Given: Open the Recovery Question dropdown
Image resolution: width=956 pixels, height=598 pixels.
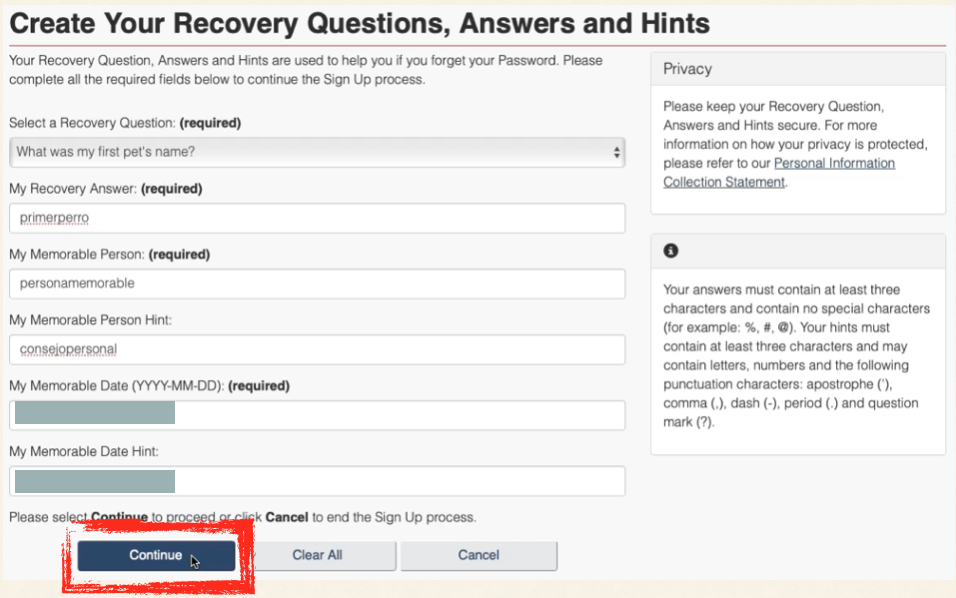Looking at the screenshot, I should click(x=317, y=152).
